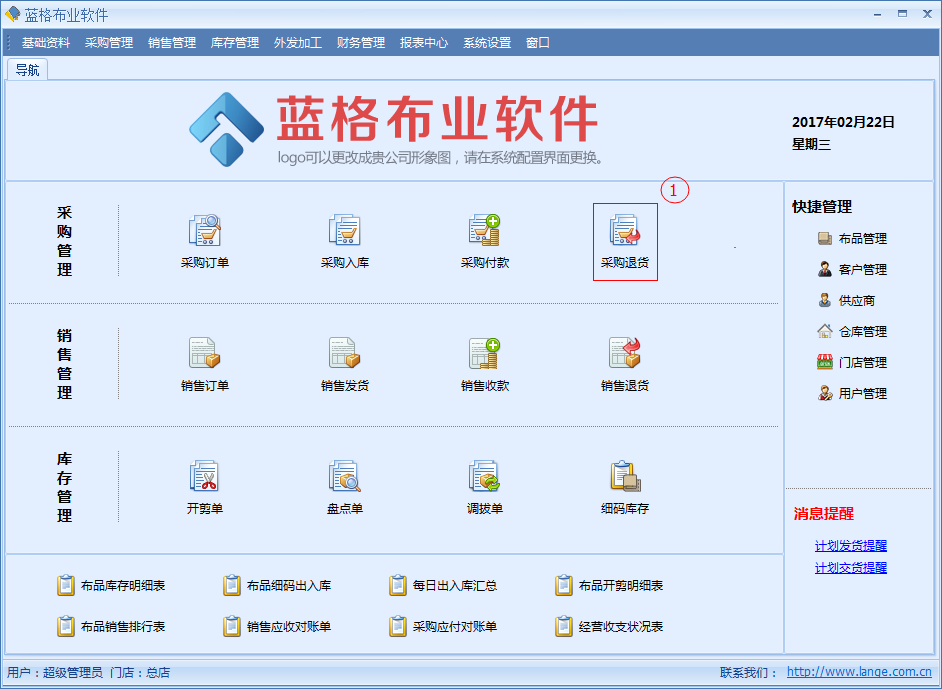
Task: Click the 计划发货提醒 link
Action: click(x=851, y=546)
